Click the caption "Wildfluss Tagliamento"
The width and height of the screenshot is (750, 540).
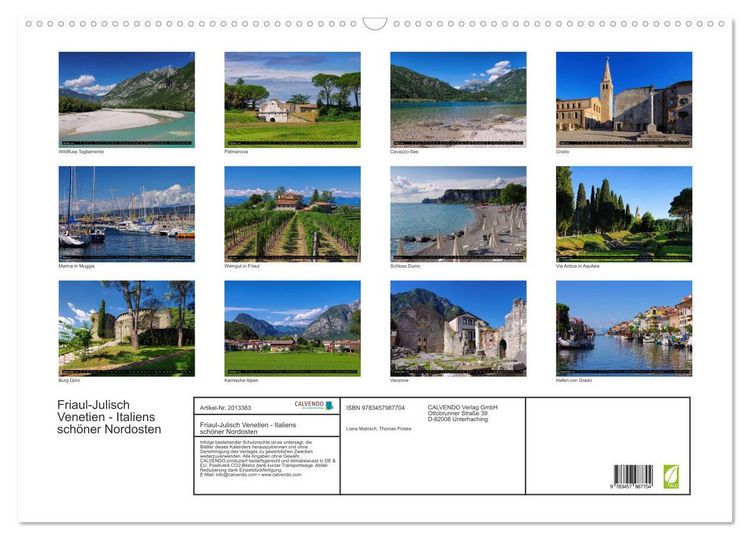[x=81, y=152]
